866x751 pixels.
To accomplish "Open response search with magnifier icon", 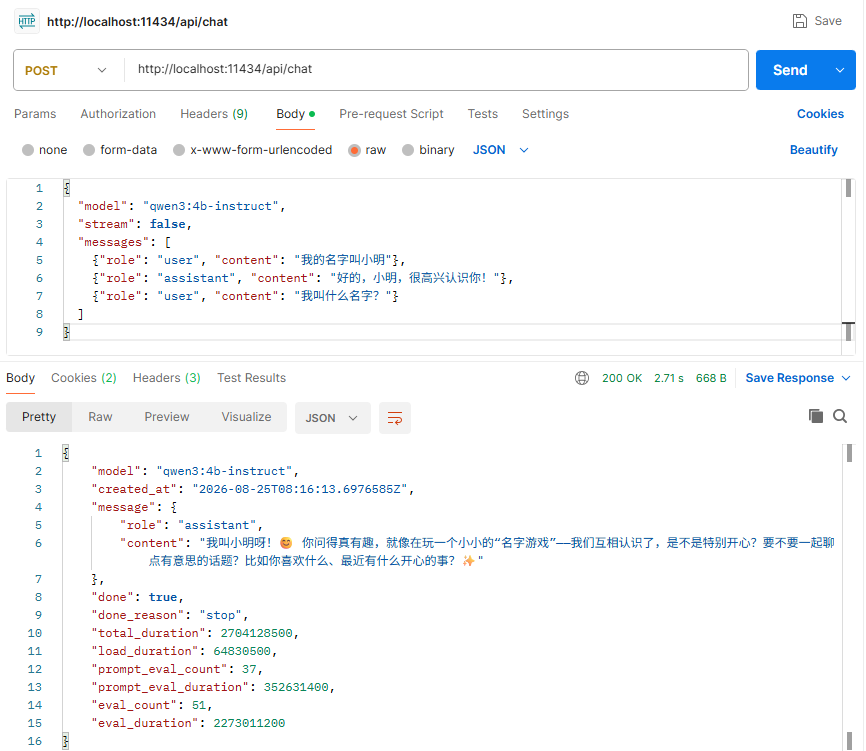I will 839,416.
